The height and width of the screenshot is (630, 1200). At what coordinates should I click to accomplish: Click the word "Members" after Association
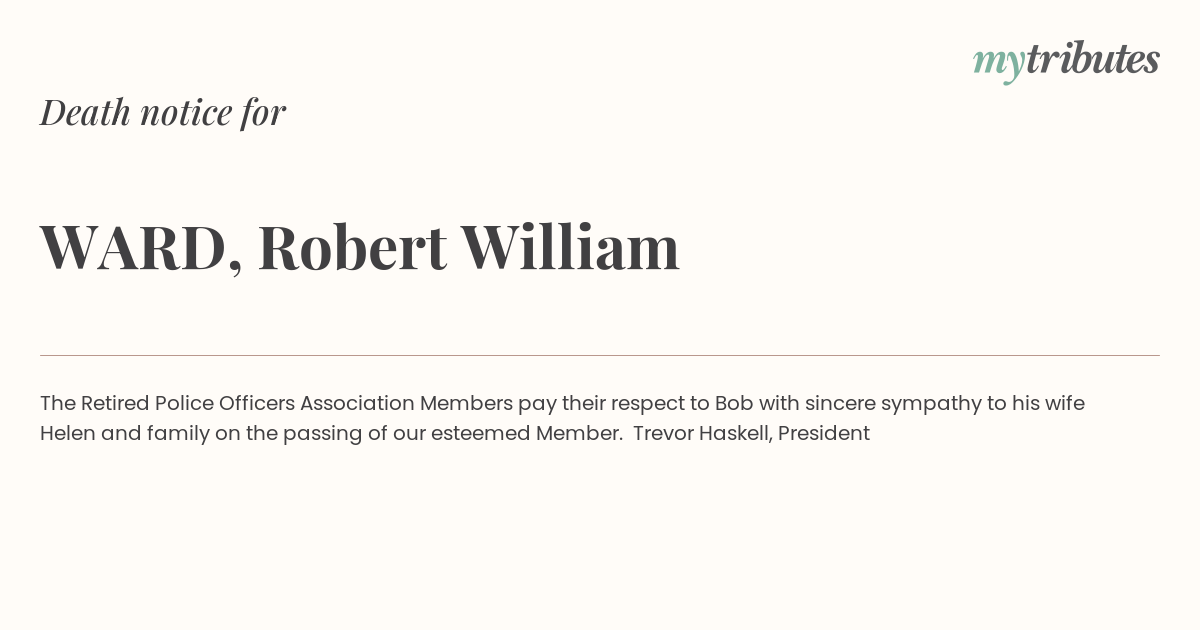pos(466,404)
